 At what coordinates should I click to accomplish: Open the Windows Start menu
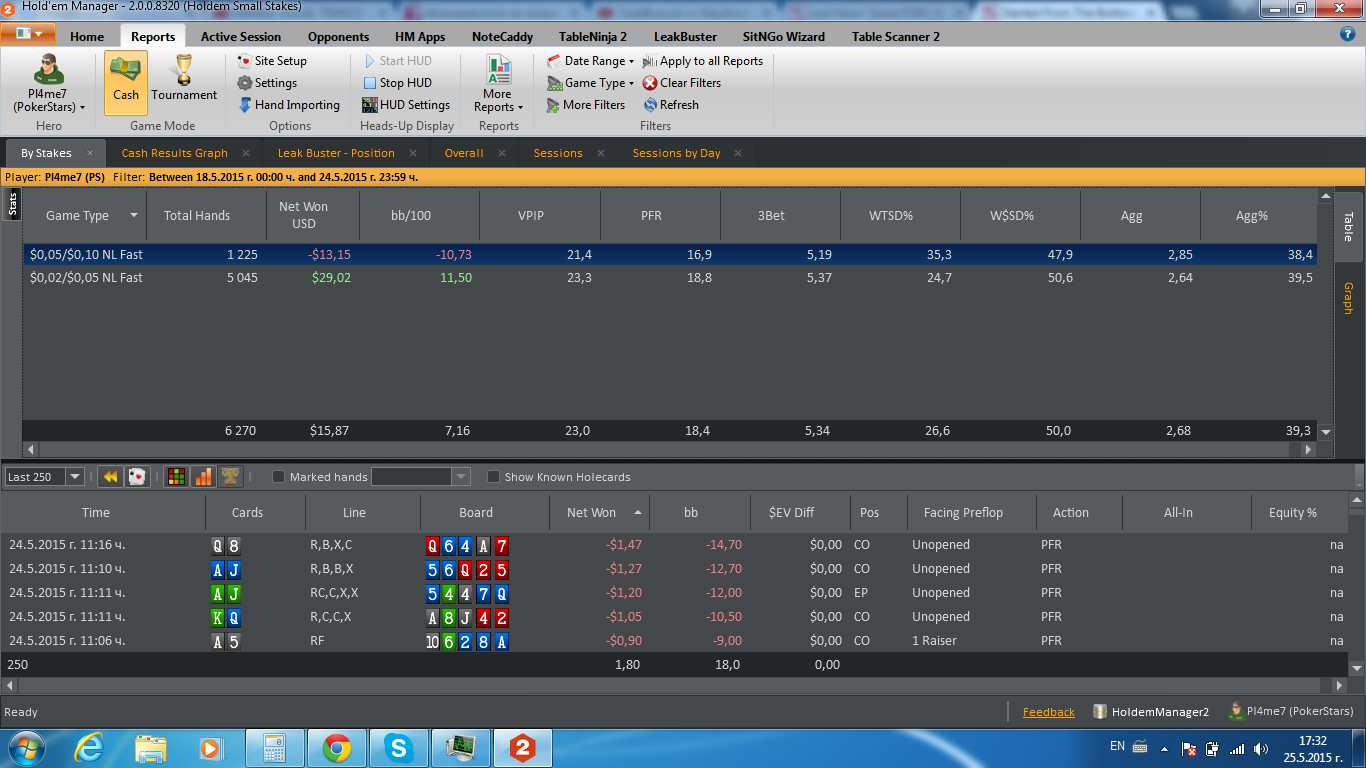27,748
